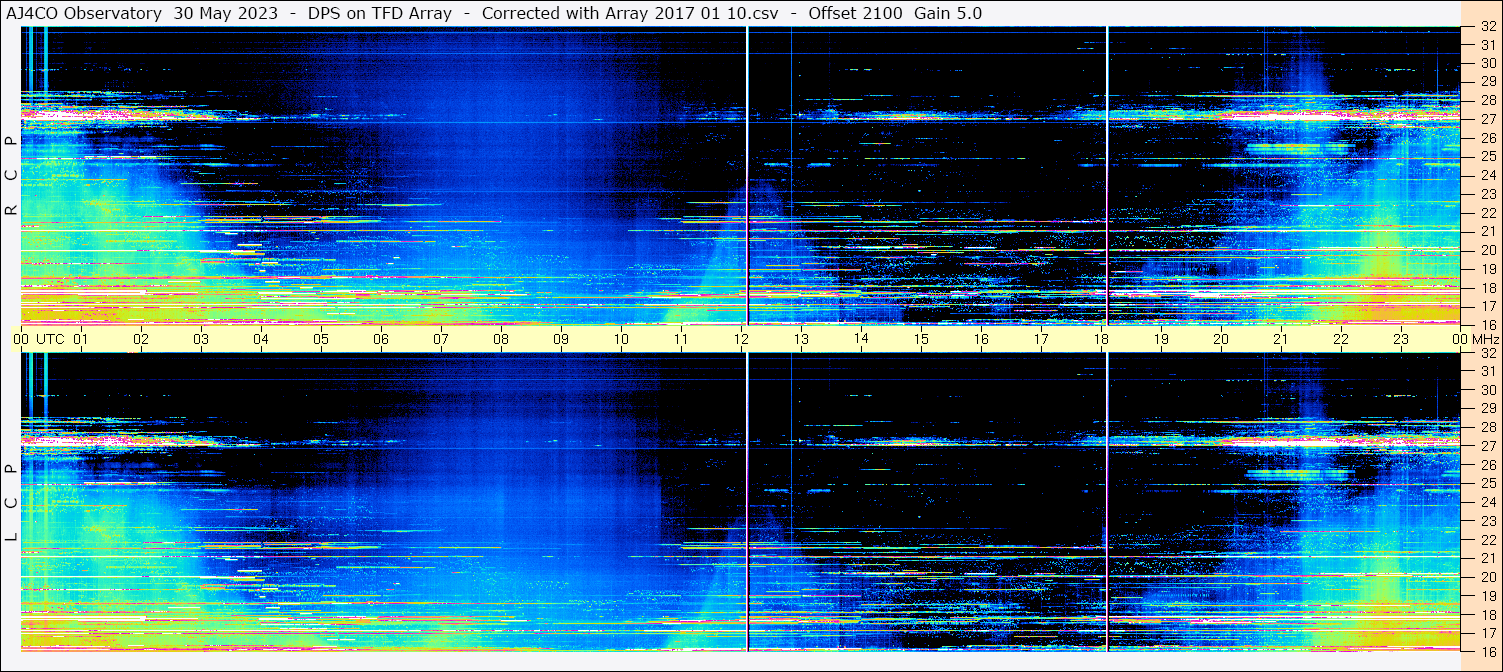
Task: Select the "04" hour mark on time axis
Action: pyautogui.click(x=261, y=339)
